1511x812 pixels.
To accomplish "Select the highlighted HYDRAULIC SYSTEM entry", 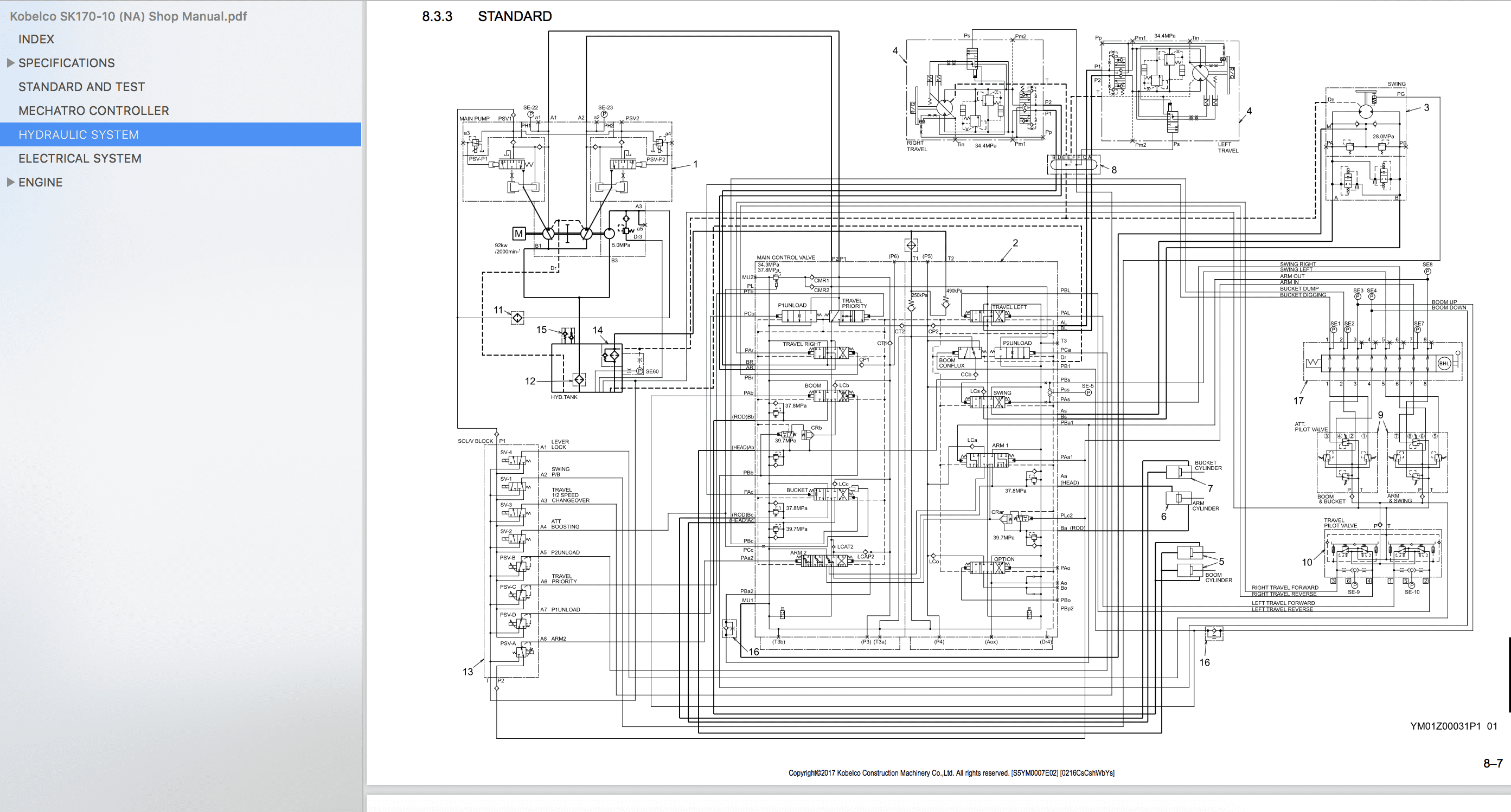I will [79, 135].
